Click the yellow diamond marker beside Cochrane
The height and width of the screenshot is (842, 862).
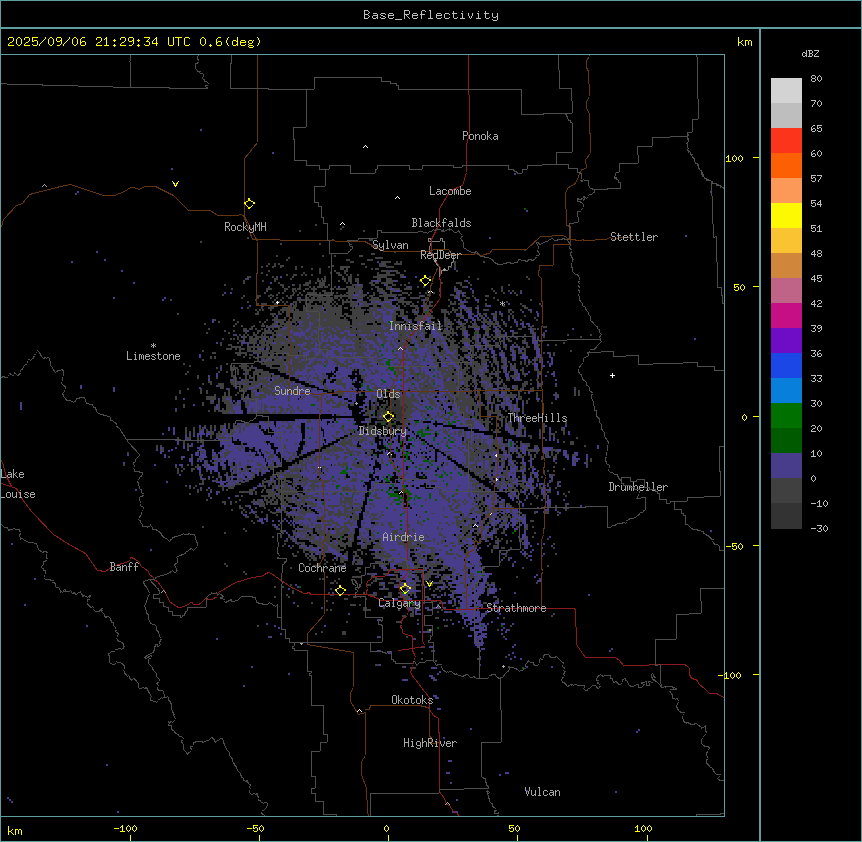(x=340, y=591)
